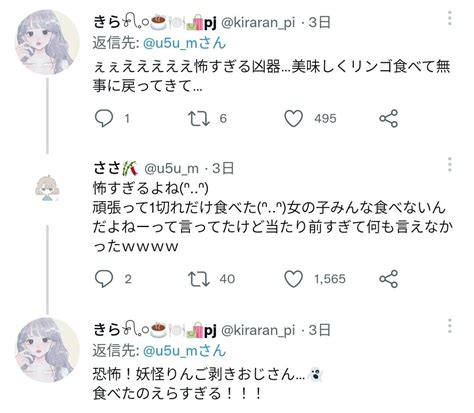Like the tweet with 495 likes
The image size is (474, 413).
coord(293,118)
